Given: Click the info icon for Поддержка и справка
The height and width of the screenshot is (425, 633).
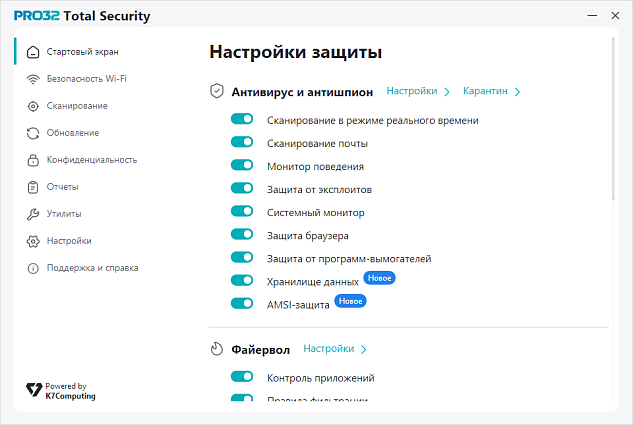Looking at the screenshot, I should click(33, 268).
